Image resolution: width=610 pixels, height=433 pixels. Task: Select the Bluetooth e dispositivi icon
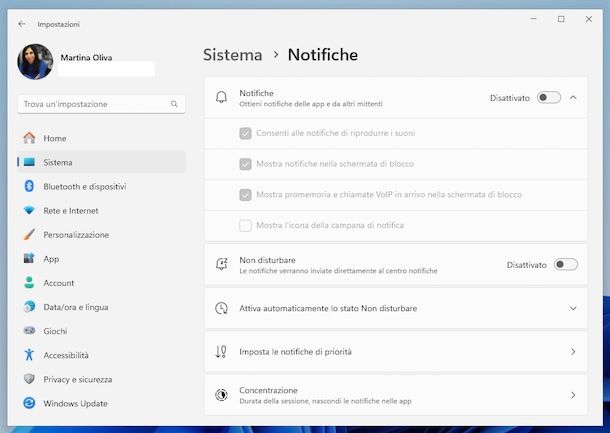click(29, 186)
